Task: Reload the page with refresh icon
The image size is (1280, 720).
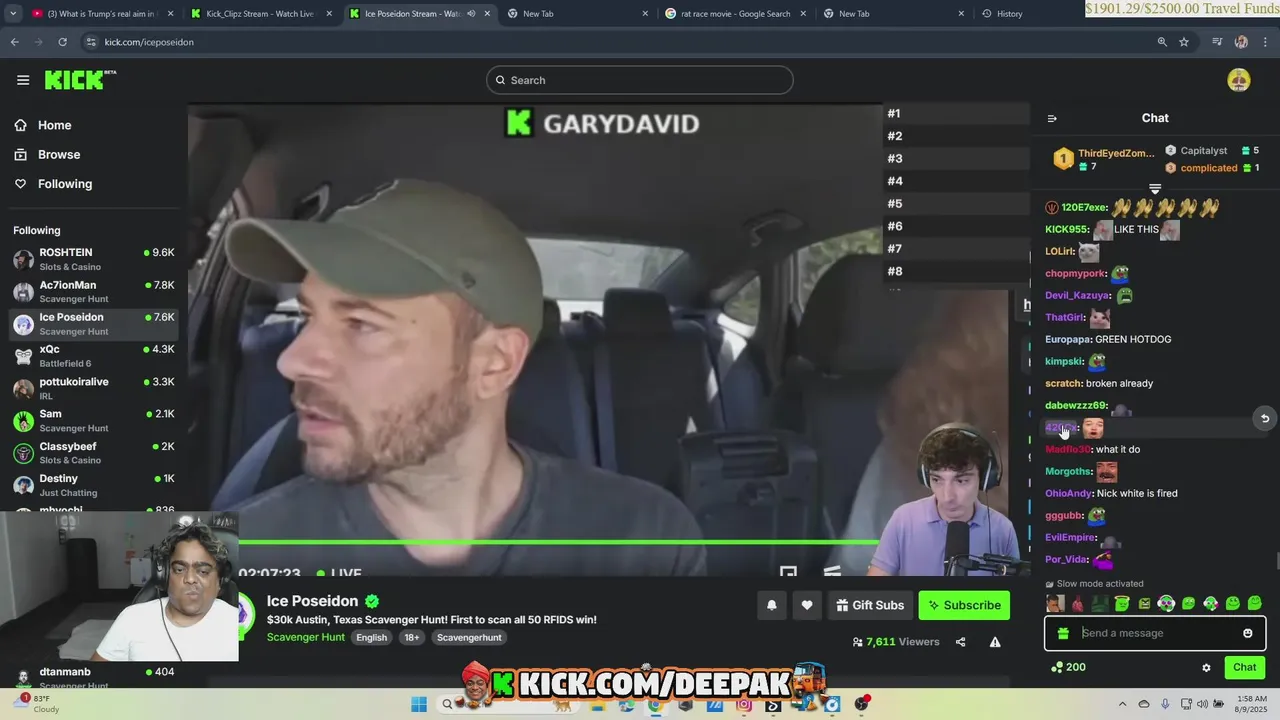Action: 62,42
